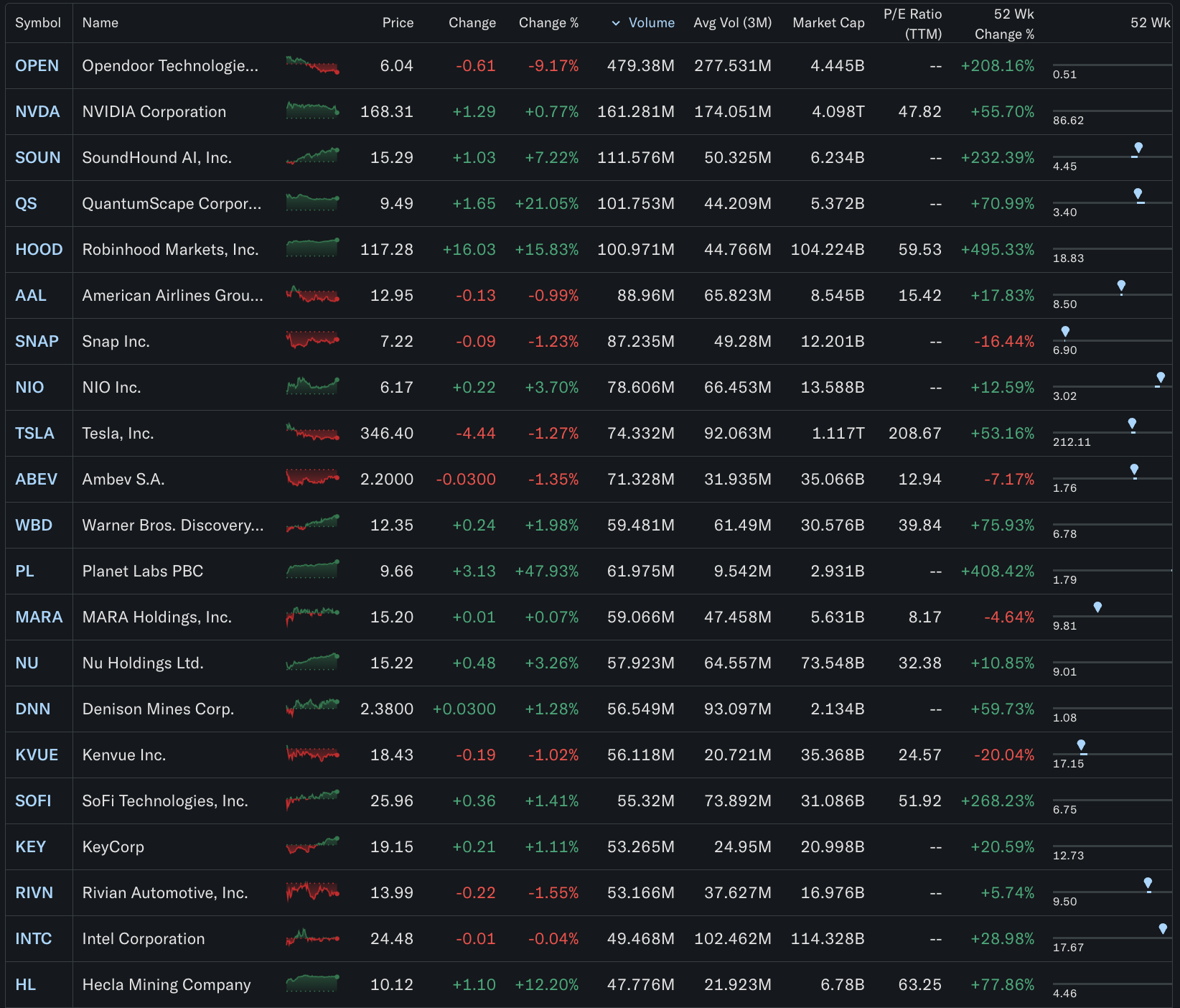Open the NVDA ticker symbol link

(x=37, y=112)
